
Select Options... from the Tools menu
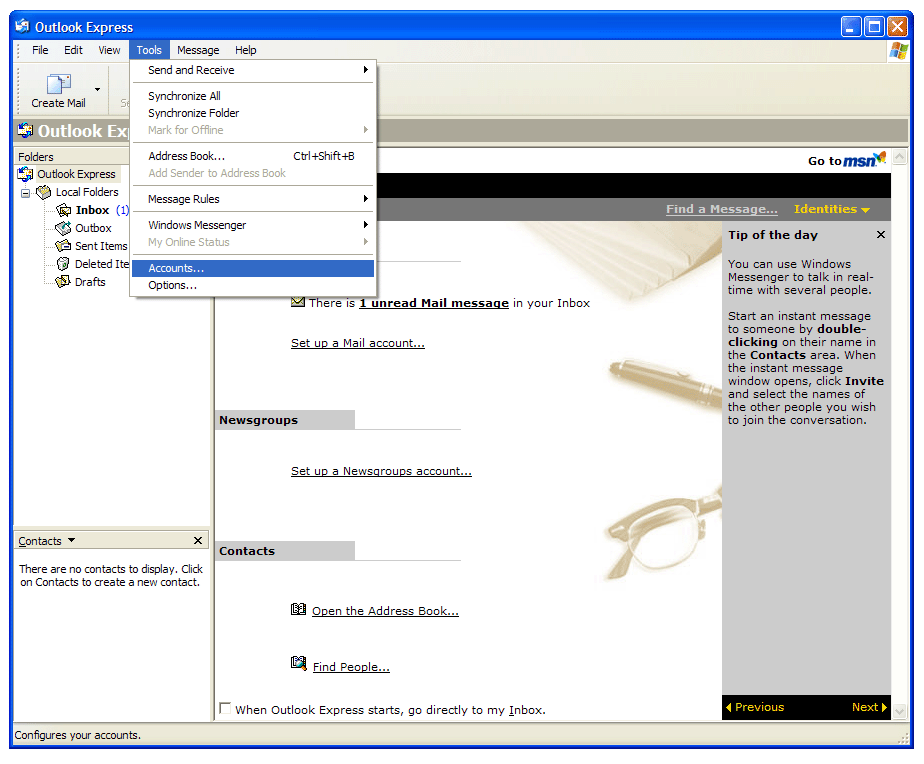click(x=253, y=285)
